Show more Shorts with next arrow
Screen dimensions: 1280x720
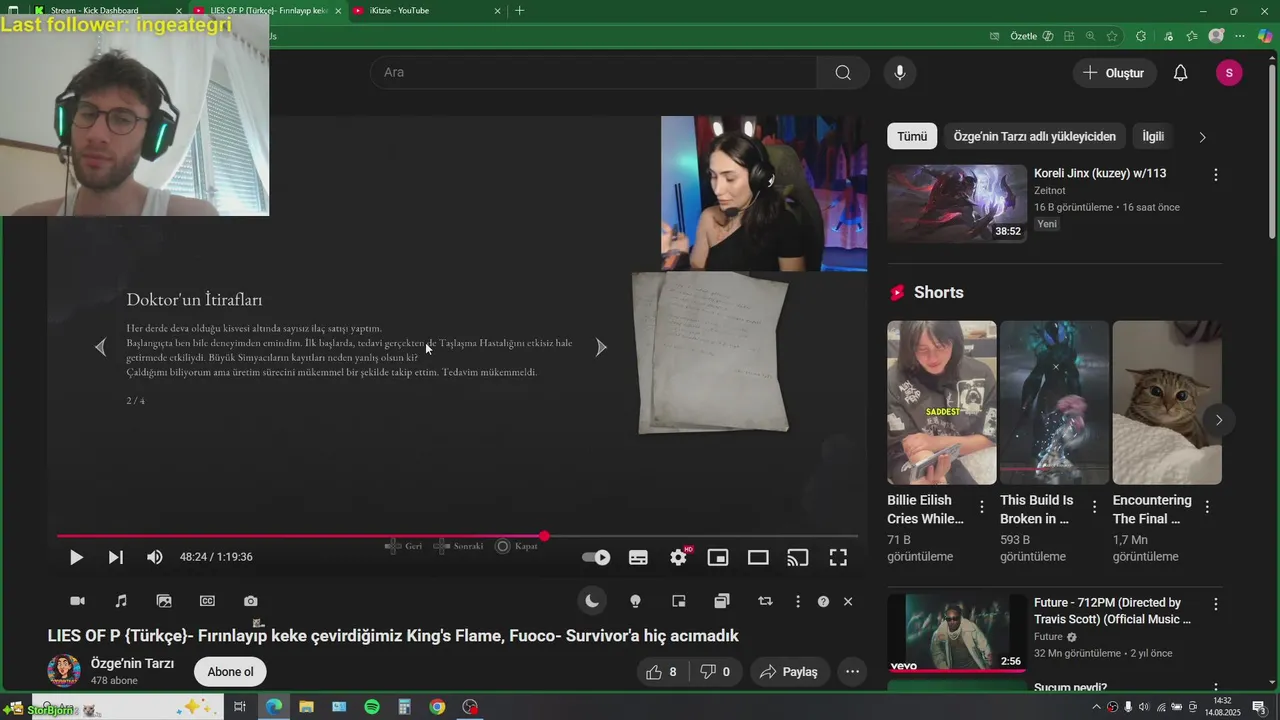pyautogui.click(x=1218, y=420)
